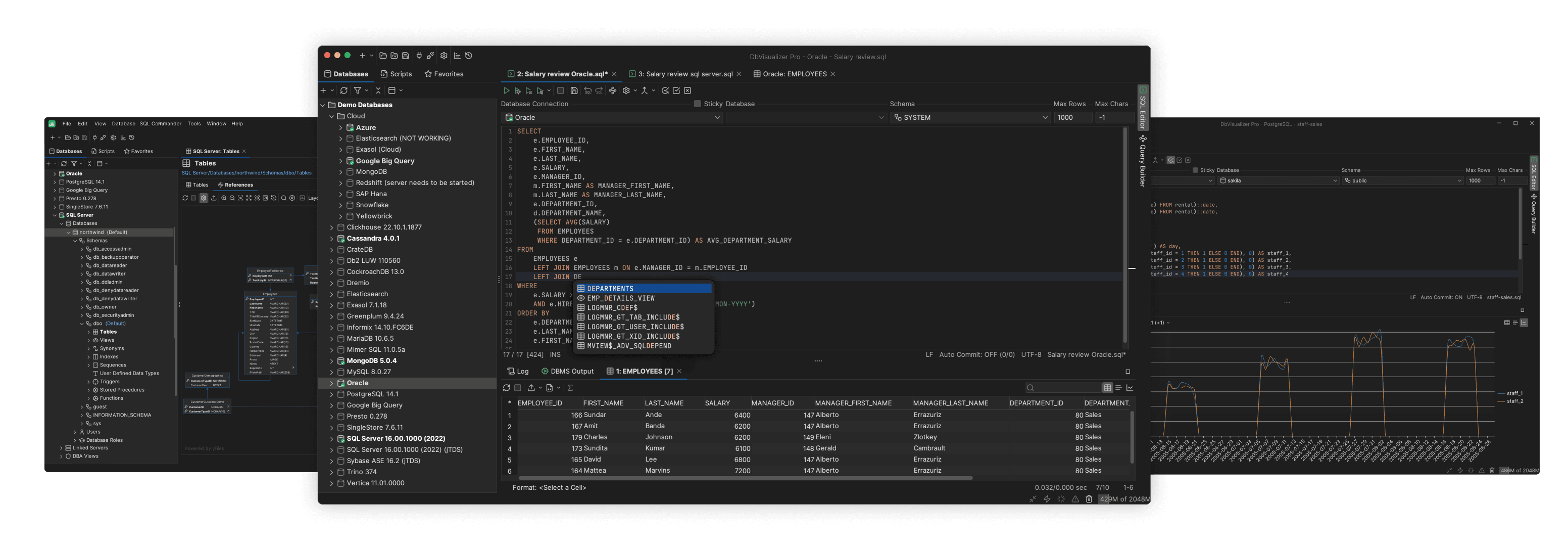Open SQL editor settings via the gear icon
Image resolution: width=1568 pixels, height=550 pixels.
tap(626, 90)
